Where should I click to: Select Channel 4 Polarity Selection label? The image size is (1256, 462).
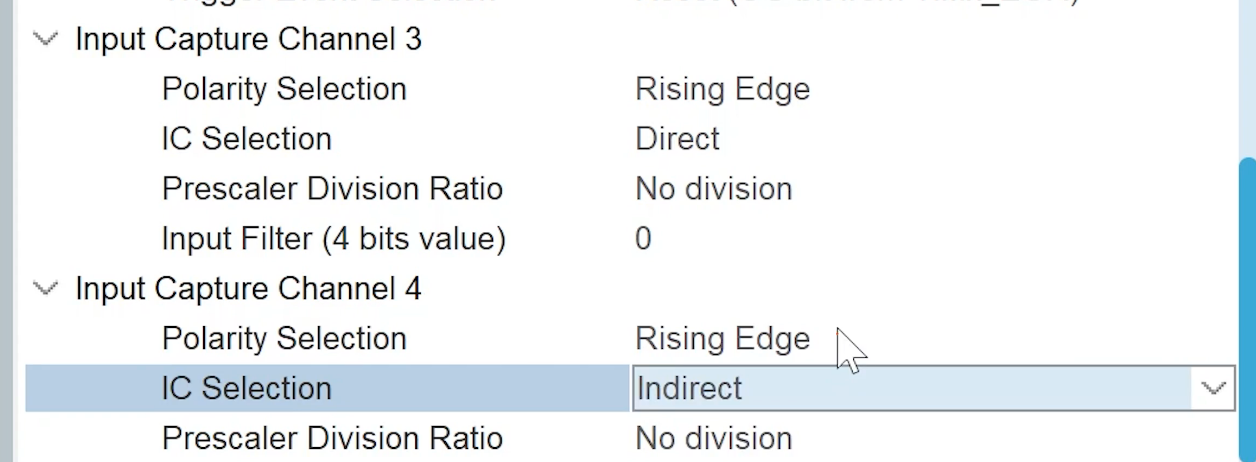[x=284, y=339]
